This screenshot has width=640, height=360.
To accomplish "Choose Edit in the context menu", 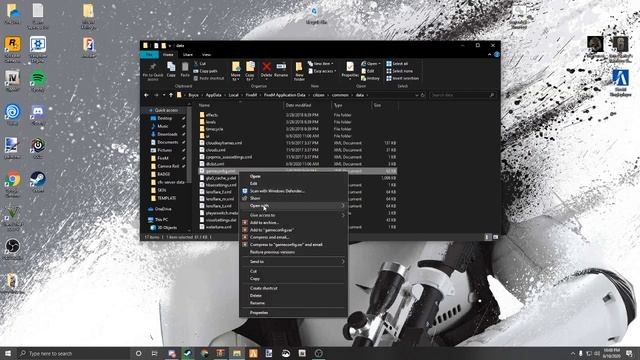I will click(253, 184).
